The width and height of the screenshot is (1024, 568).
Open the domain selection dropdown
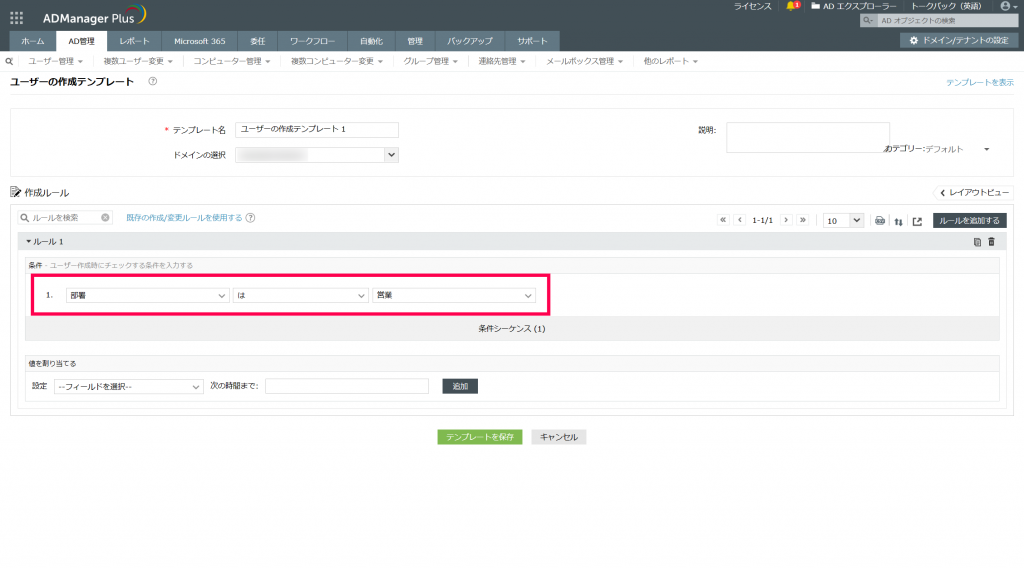pyautogui.click(x=317, y=155)
